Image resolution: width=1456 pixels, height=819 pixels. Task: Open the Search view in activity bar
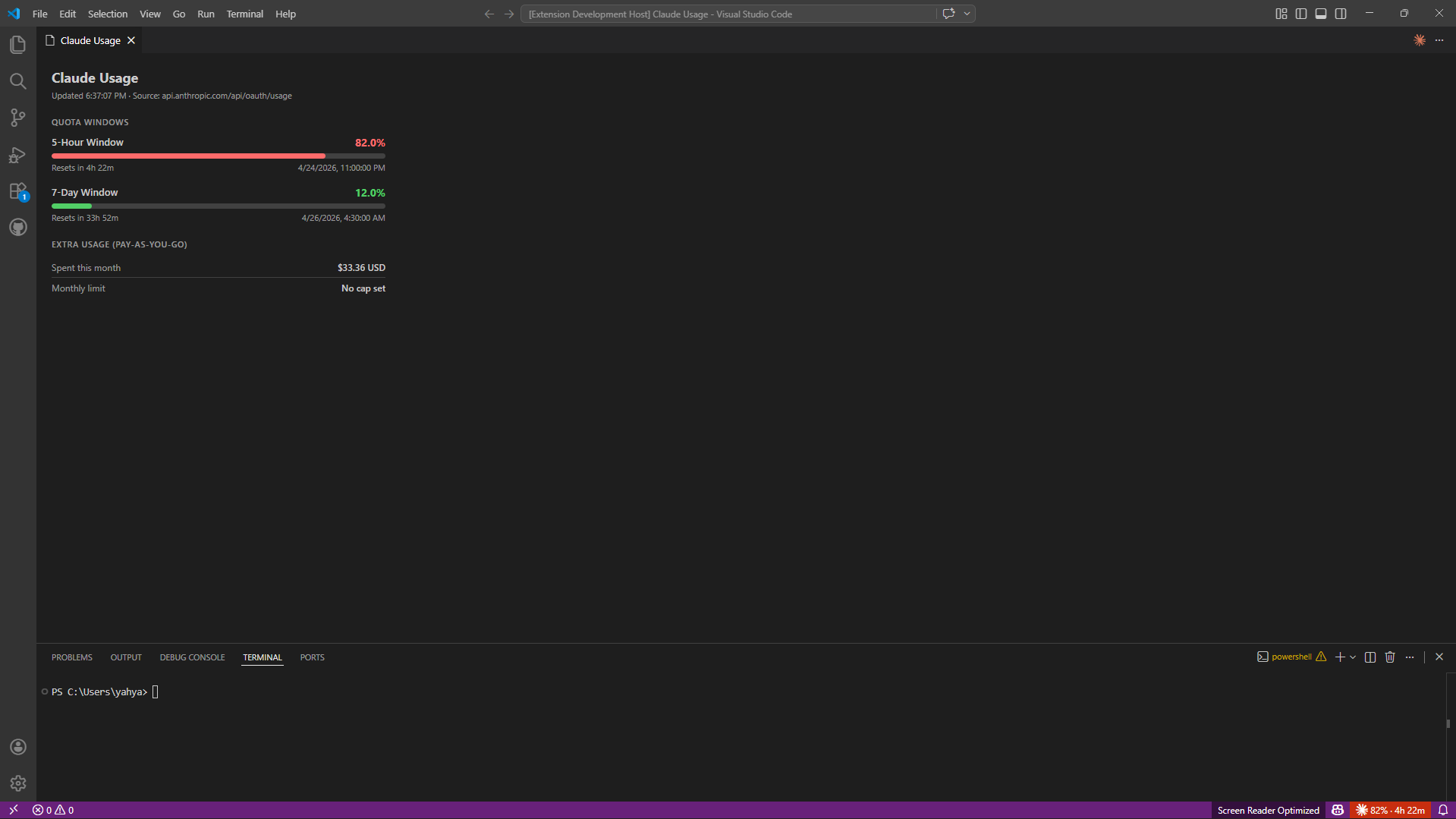18,81
